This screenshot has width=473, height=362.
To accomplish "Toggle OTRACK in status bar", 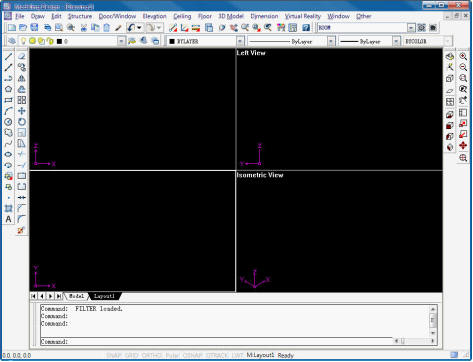I will (x=217, y=355).
